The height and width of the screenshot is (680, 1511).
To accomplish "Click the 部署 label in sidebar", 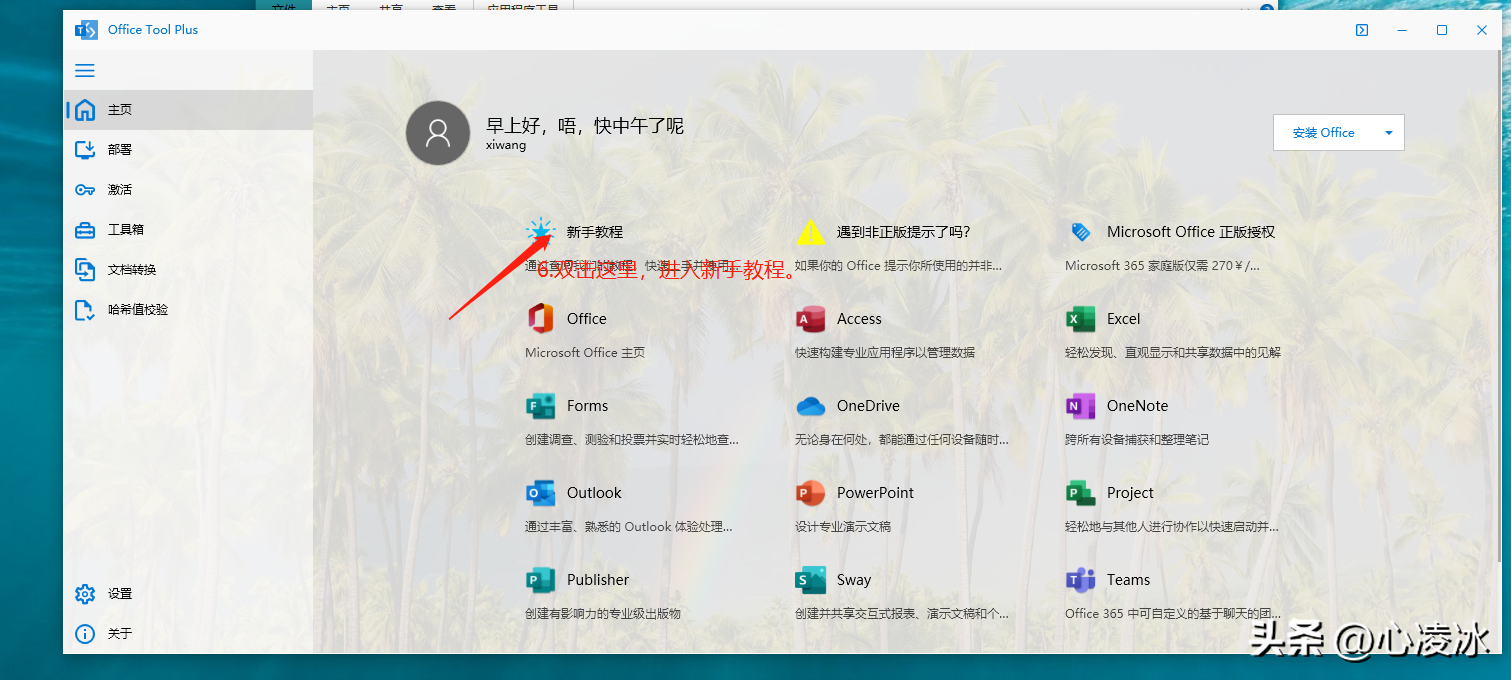I will pyautogui.click(x=120, y=150).
